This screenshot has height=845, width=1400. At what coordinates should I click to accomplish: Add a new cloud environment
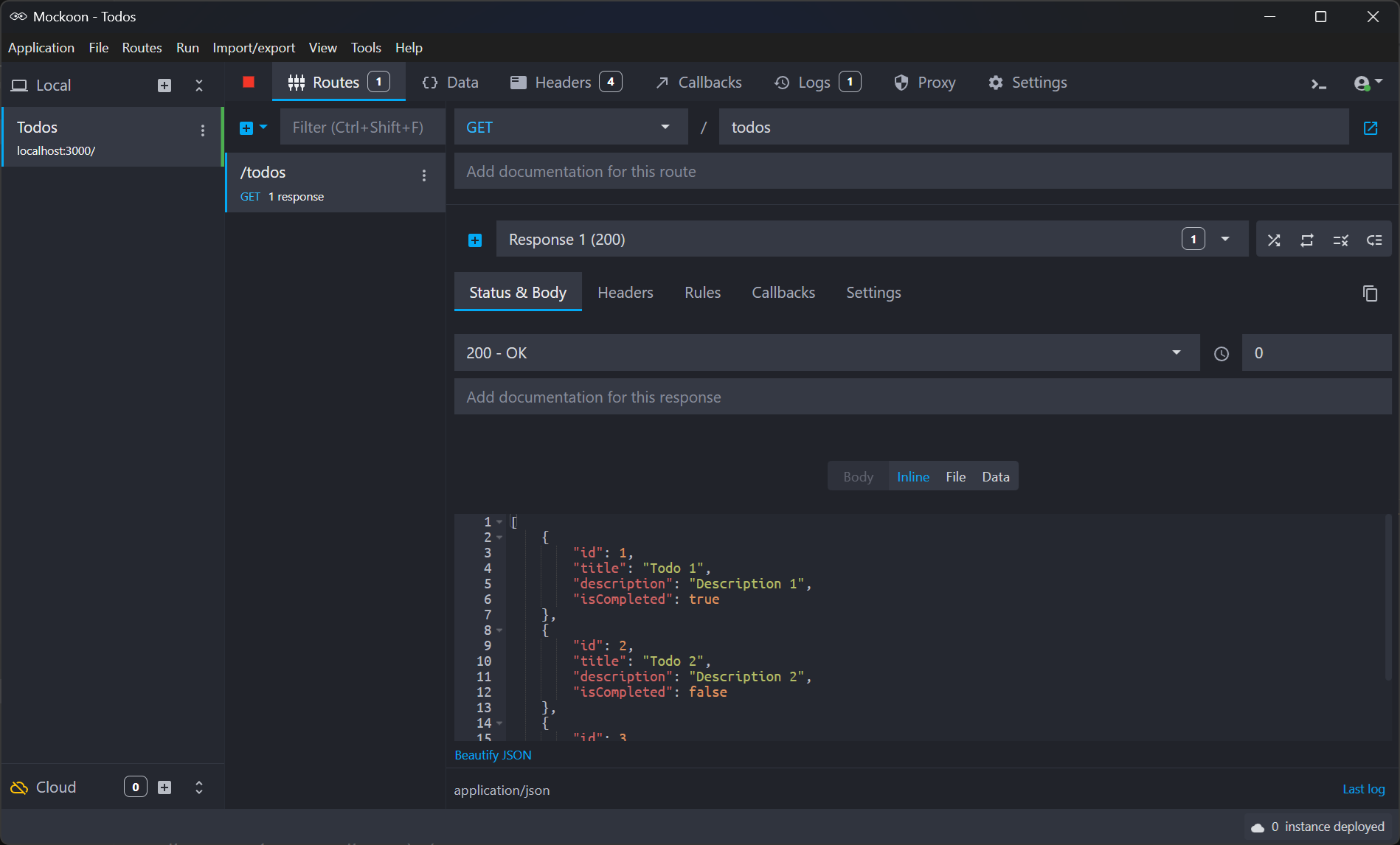point(164,787)
